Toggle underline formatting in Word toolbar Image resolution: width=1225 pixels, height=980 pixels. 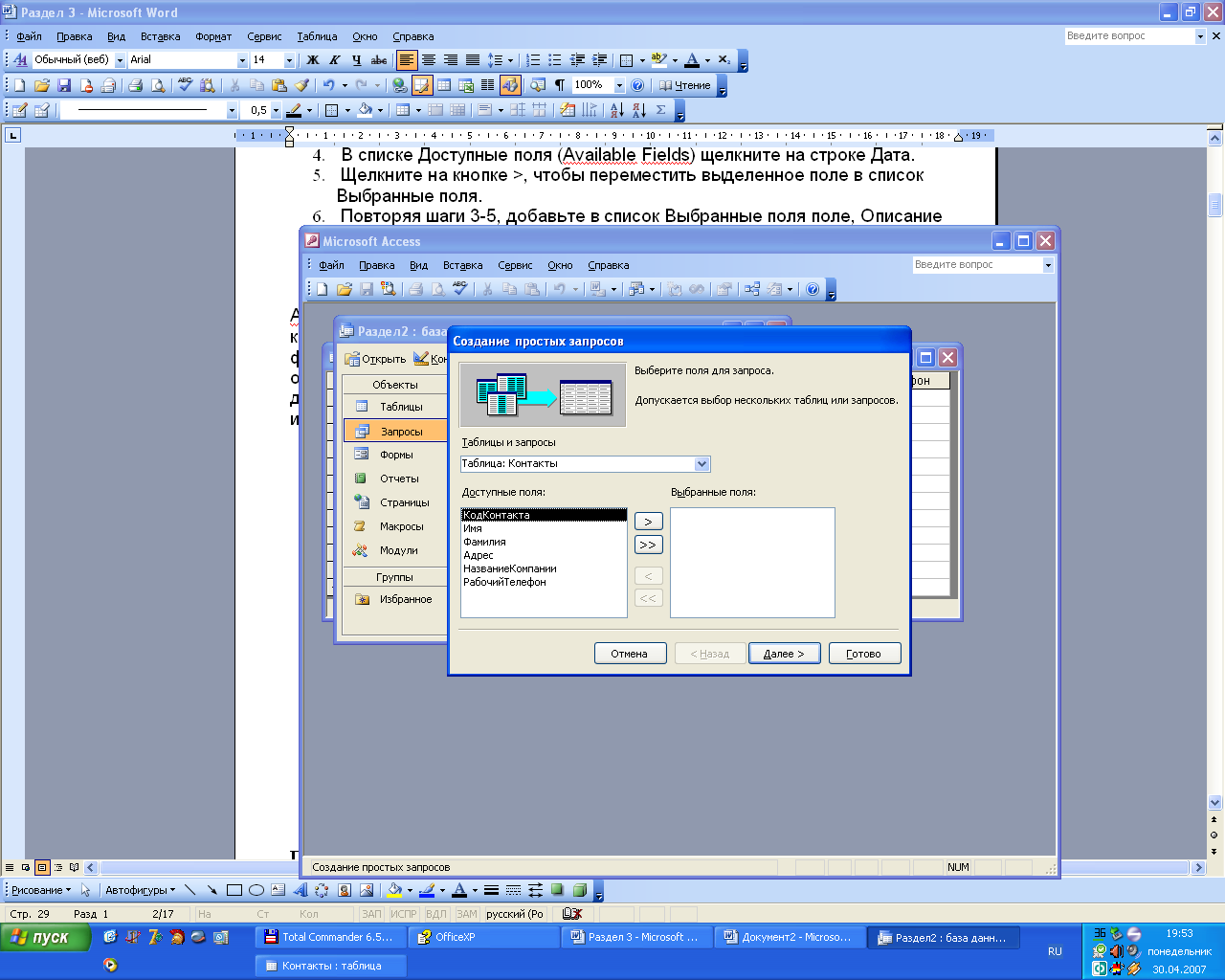(357, 60)
